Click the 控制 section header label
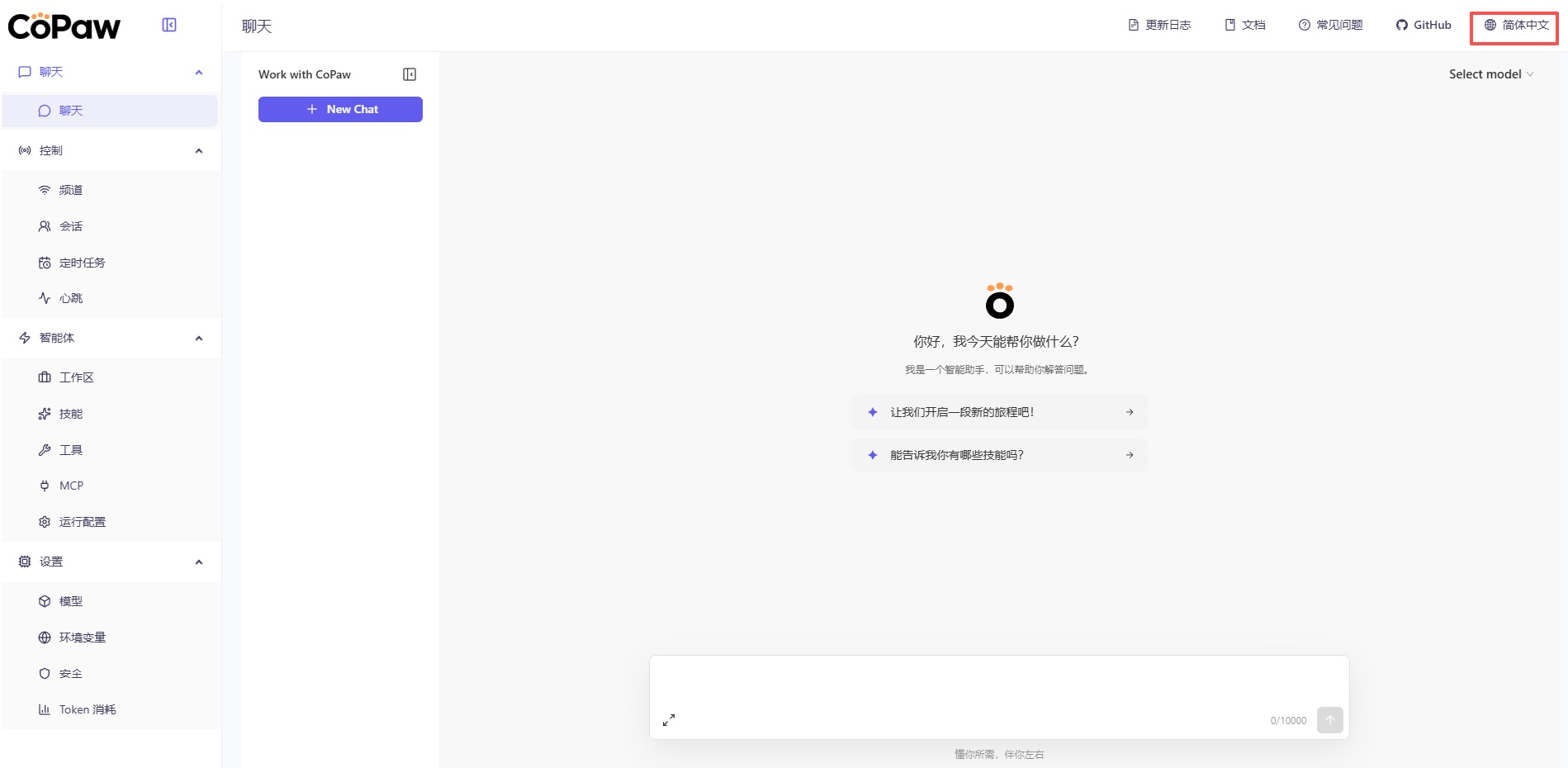Viewport: 1568px width, 768px height. coord(51,150)
